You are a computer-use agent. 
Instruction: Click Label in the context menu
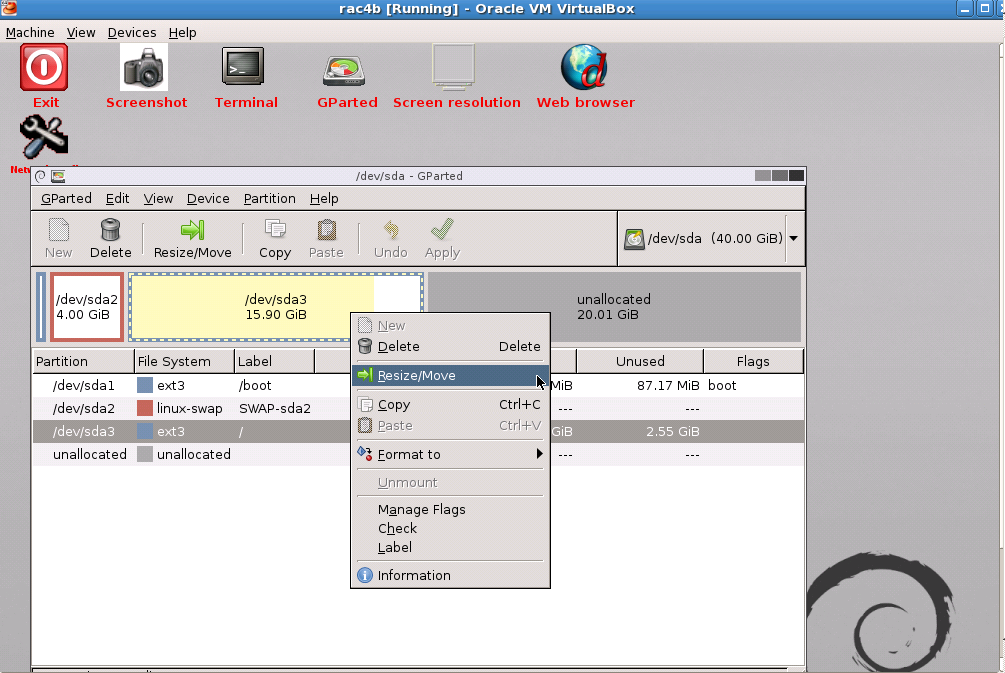pos(394,547)
